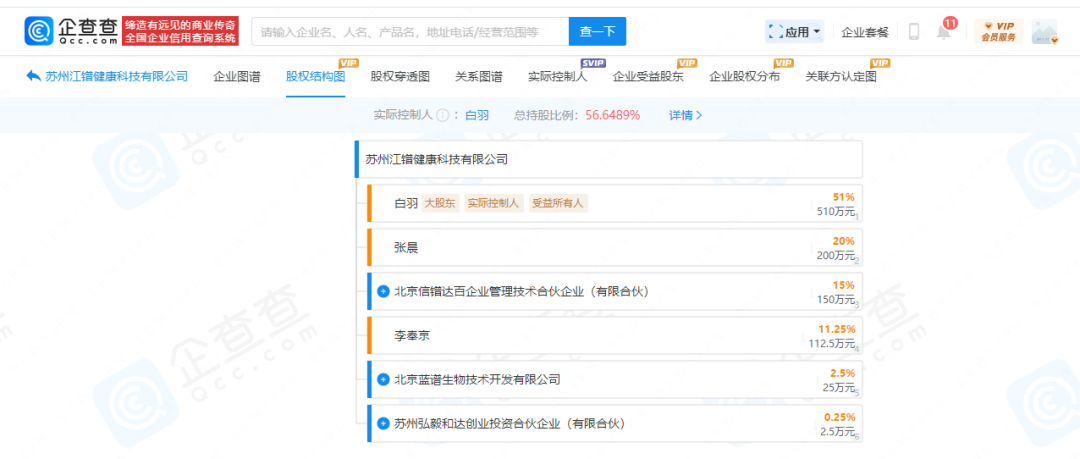The width and height of the screenshot is (1080, 459).
Task: Open the 关系图谱 tab
Action: tap(479, 76)
